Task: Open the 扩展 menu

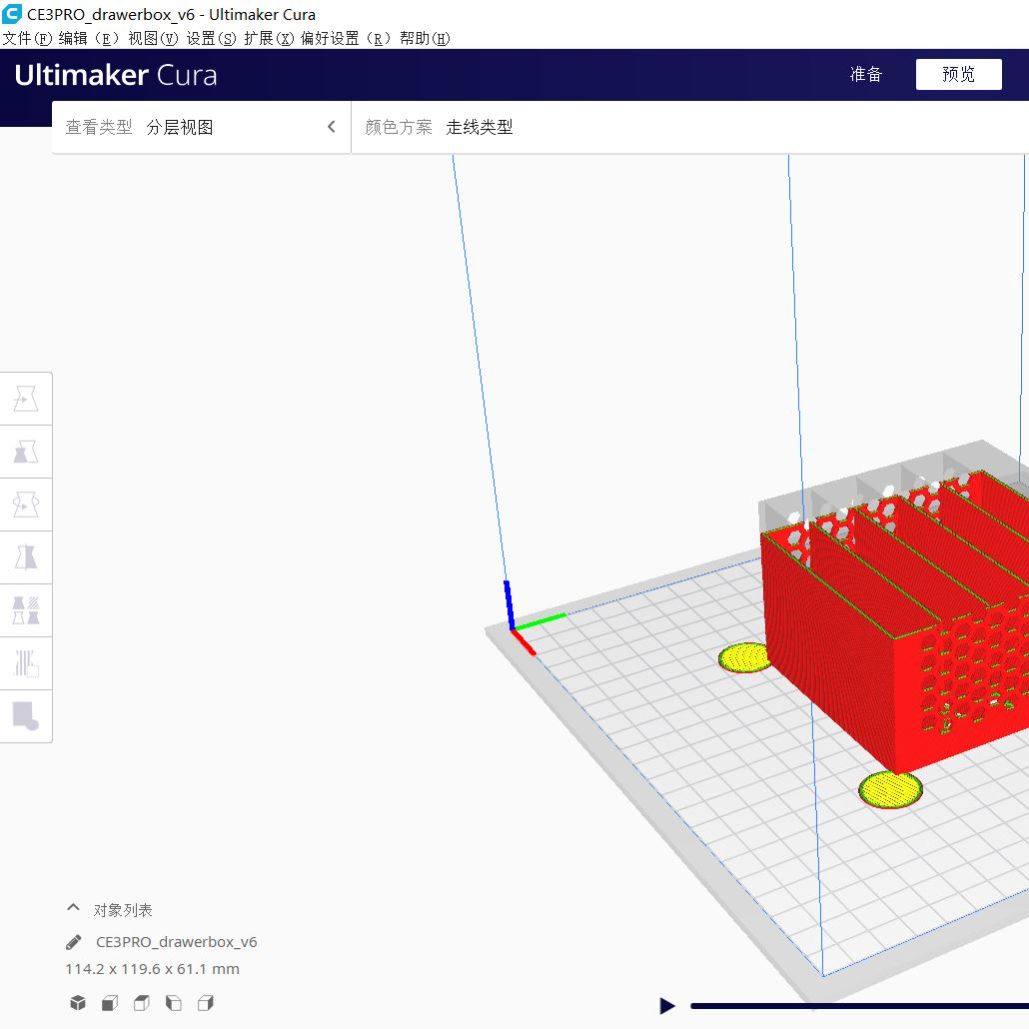Action: pos(269,38)
